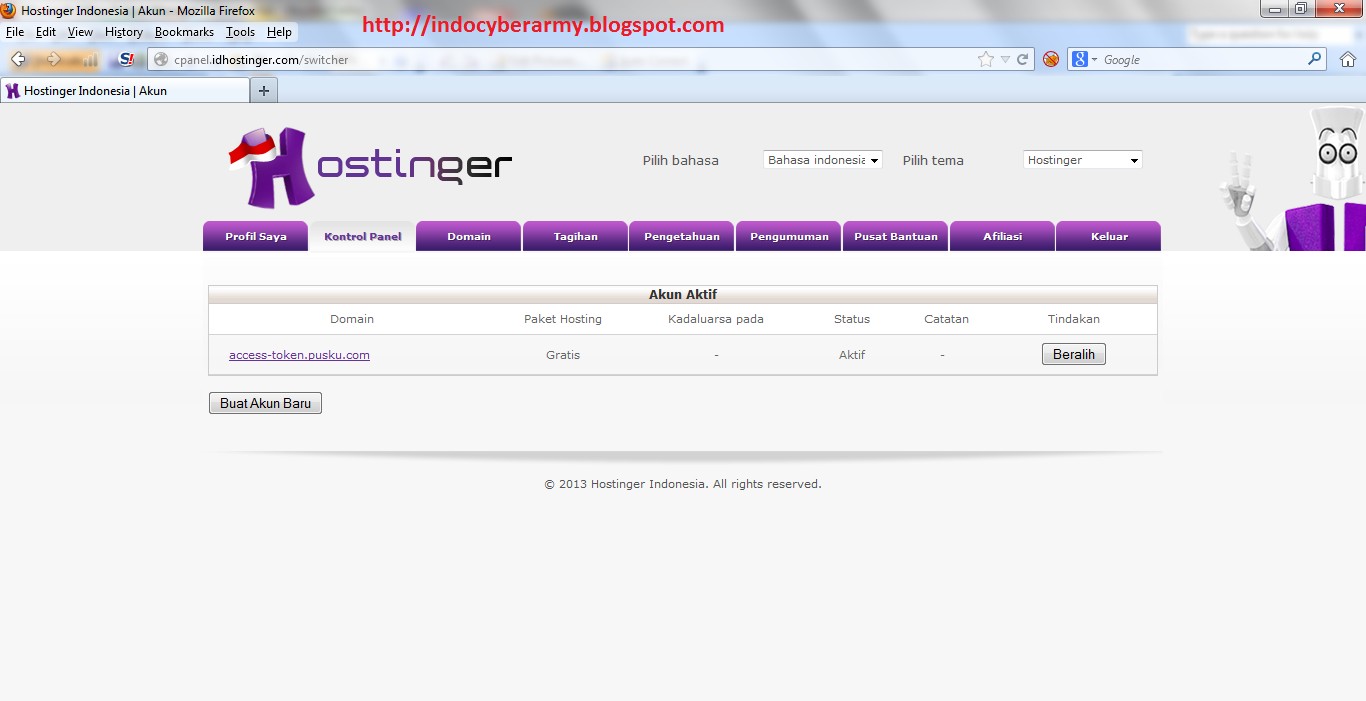The width and height of the screenshot is (1366, 701).
Task: Click the globe site identity icon
Action: (161, 60)
